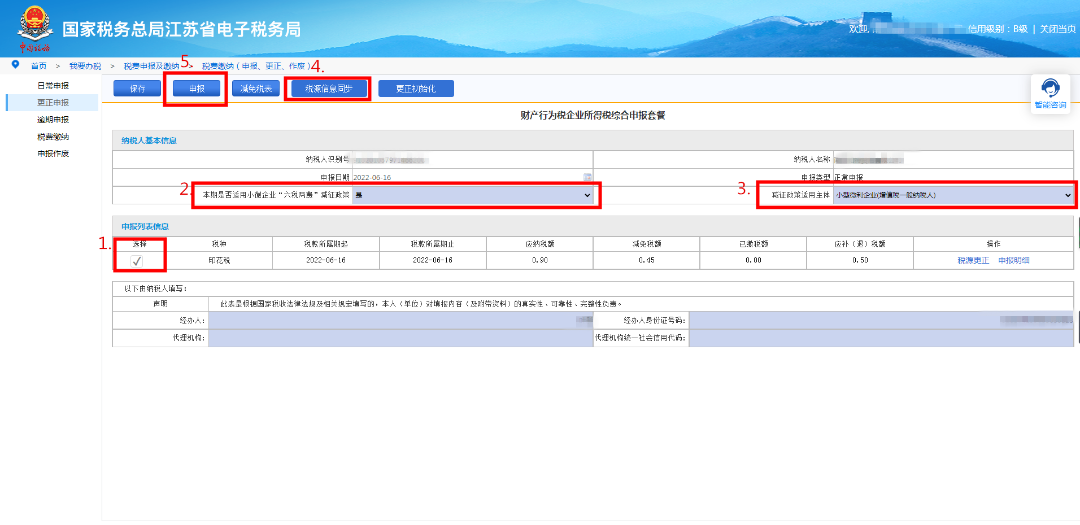This screenshot has height=525, width=1080.
Task: Select 日常申报 in the left sidebar
Action: coord(53,85)
